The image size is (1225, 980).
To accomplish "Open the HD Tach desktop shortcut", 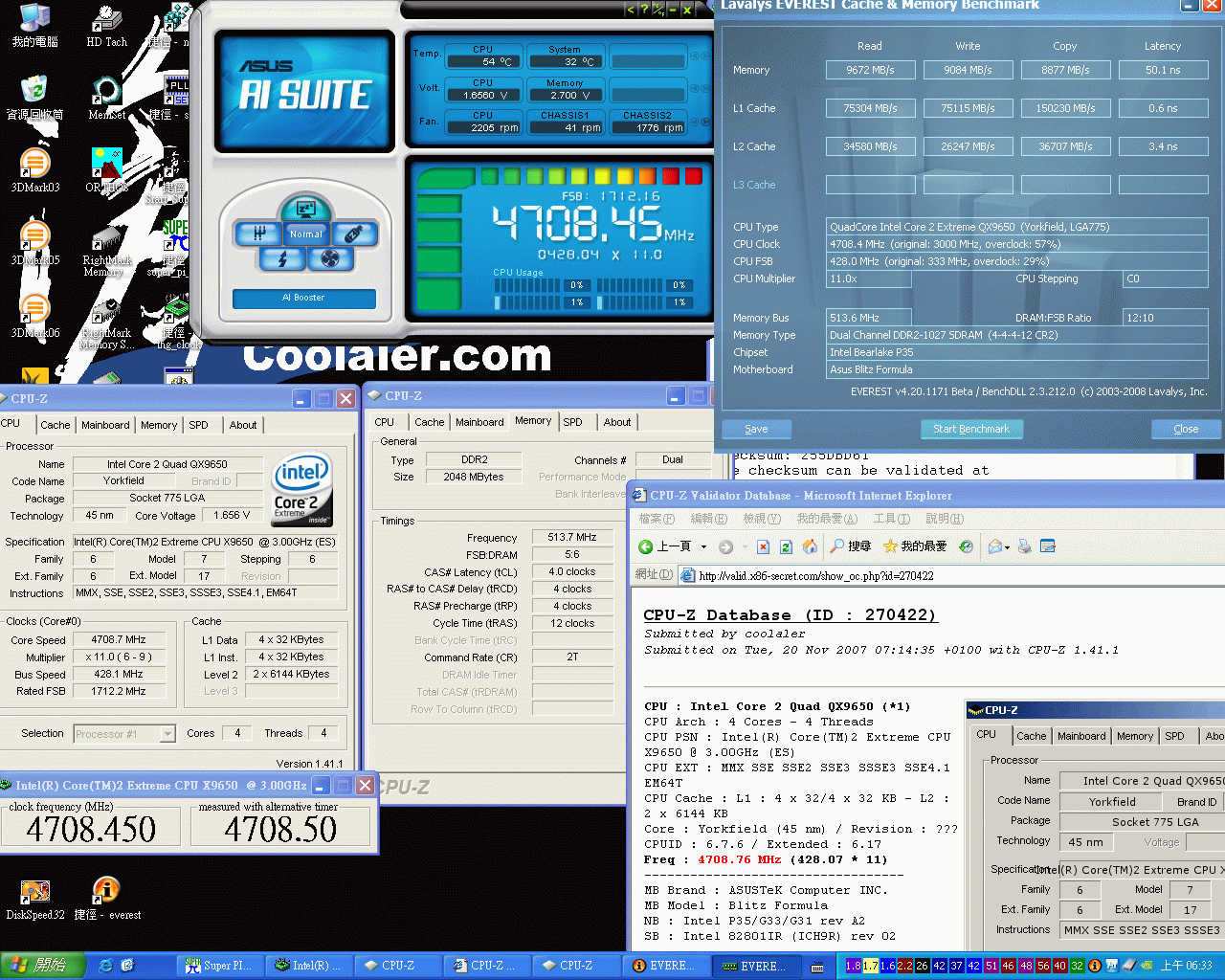I will click(106, 26).
